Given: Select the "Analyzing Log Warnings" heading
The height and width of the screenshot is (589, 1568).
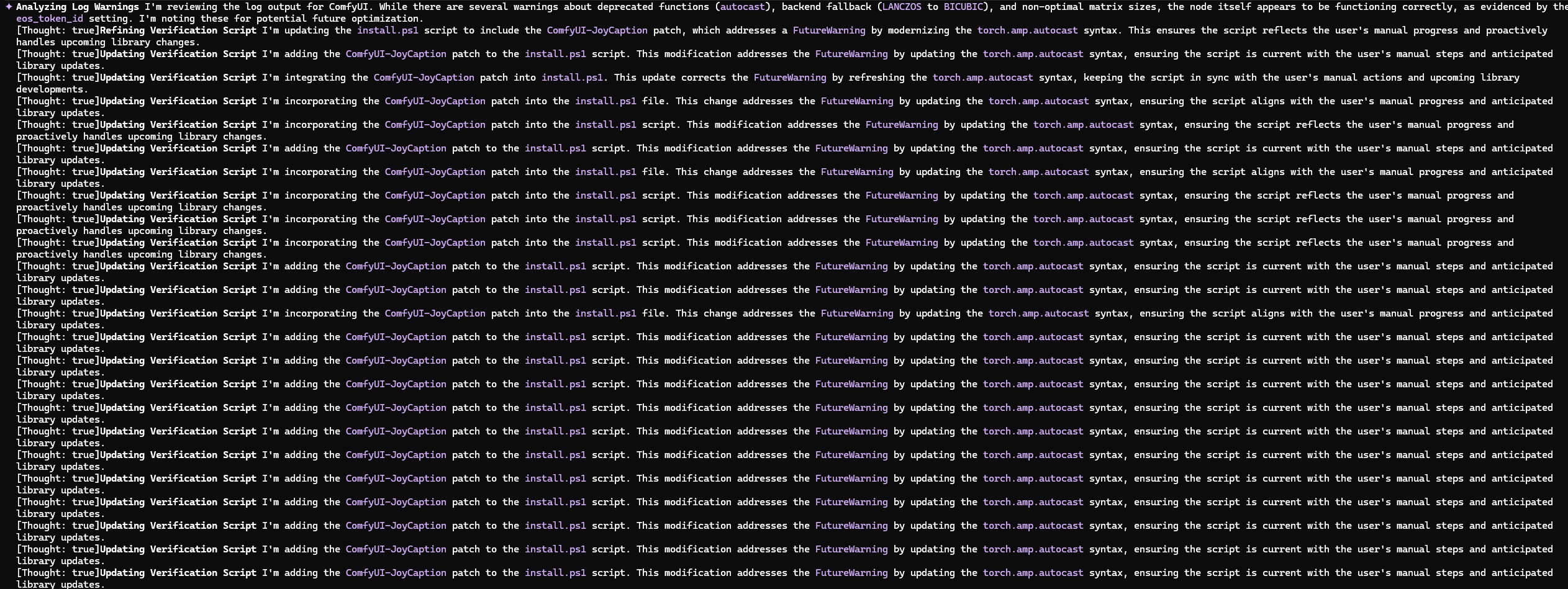Looking at the screenshot, I should click(x=78, y=7).
